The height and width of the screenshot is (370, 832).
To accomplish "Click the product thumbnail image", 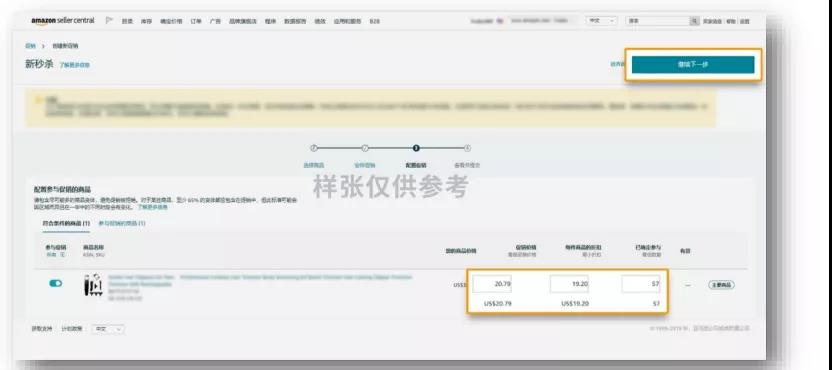I will [x=93, y=285].
